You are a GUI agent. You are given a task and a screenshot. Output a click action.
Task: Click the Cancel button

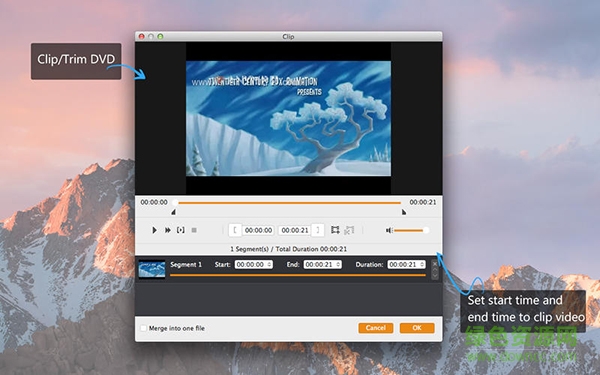point(375,328)
